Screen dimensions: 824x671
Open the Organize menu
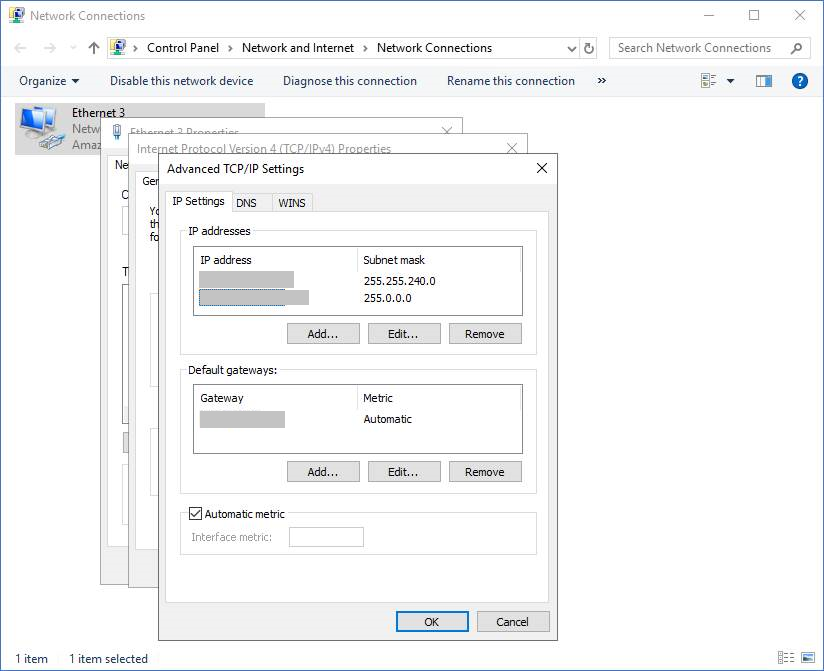(49, 81)
